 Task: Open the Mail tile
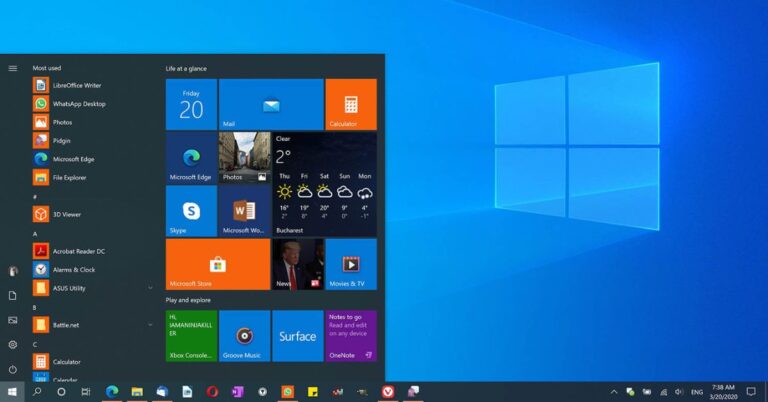270,104
